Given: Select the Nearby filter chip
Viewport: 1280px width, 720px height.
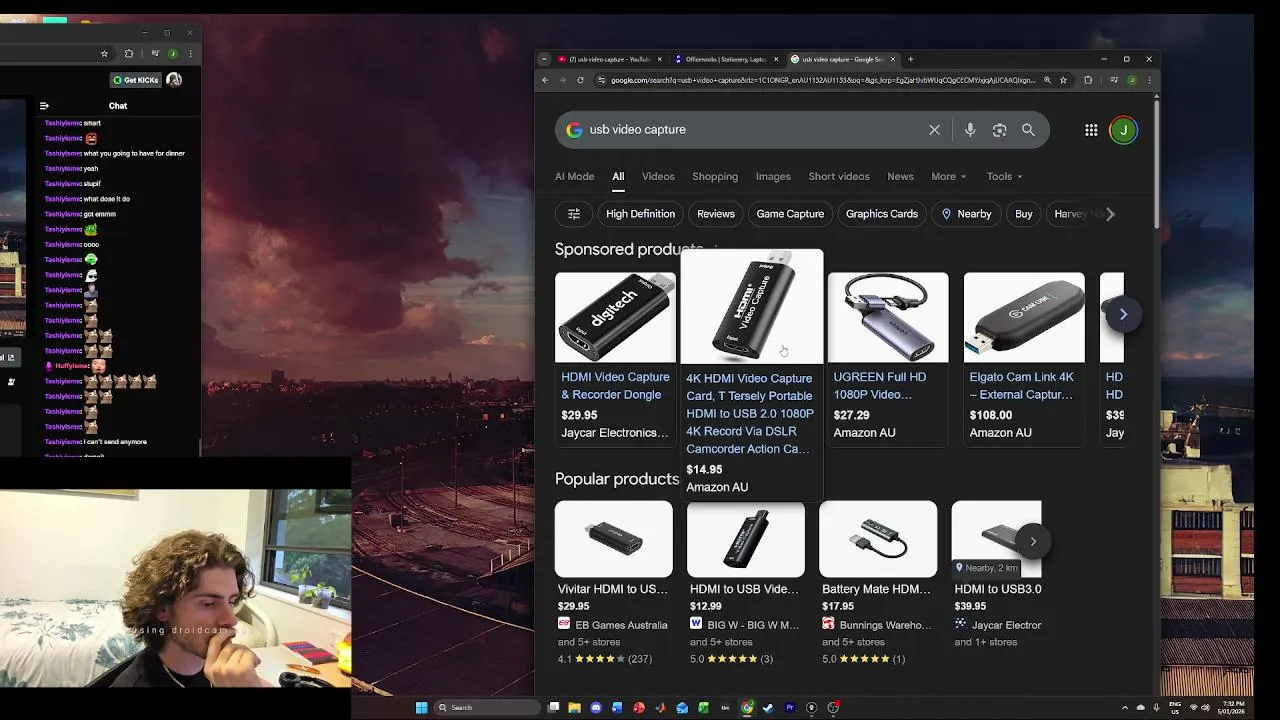Looking at the screenshot, I should pos(967,214).
